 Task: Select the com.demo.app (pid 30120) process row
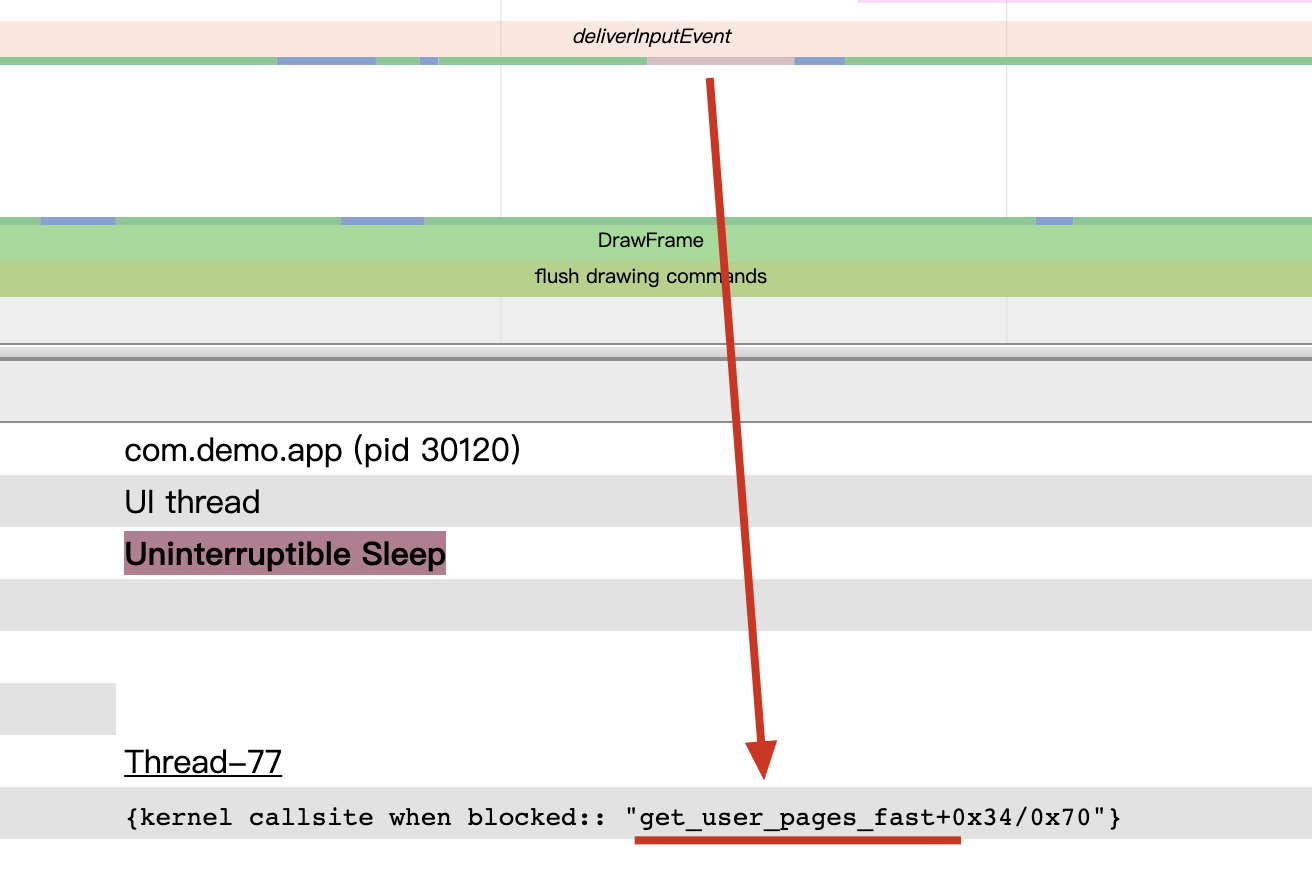click(x=322, y=450)
